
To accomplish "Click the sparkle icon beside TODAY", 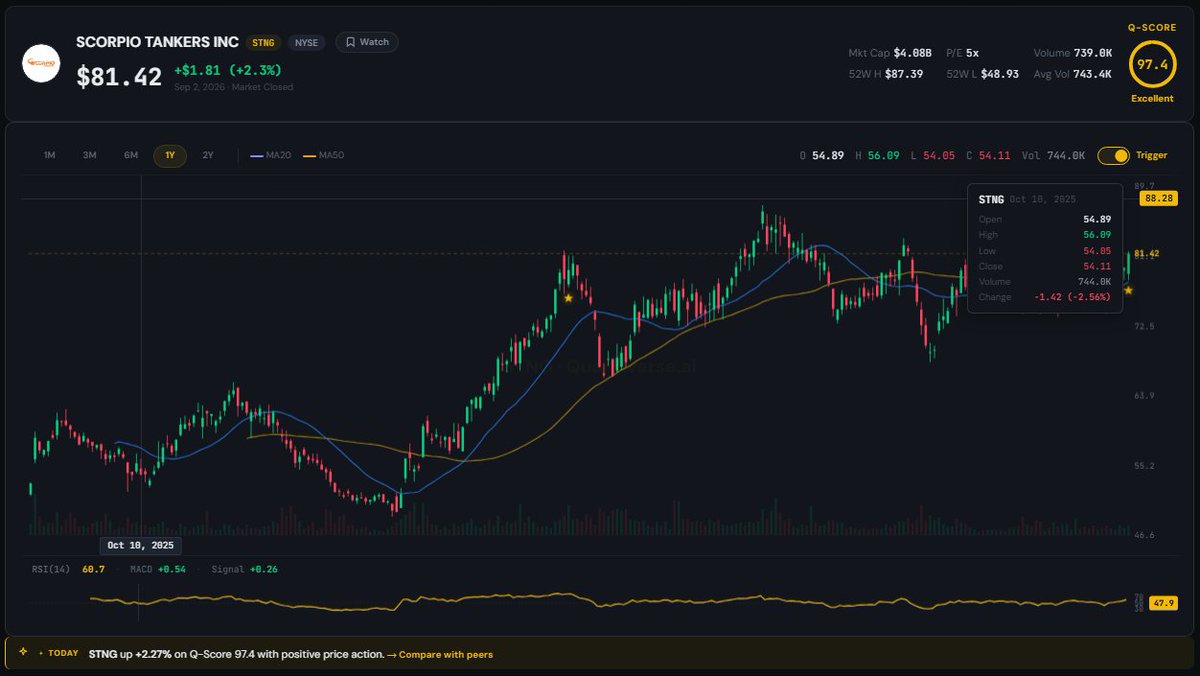I will (x=23, y=651).
